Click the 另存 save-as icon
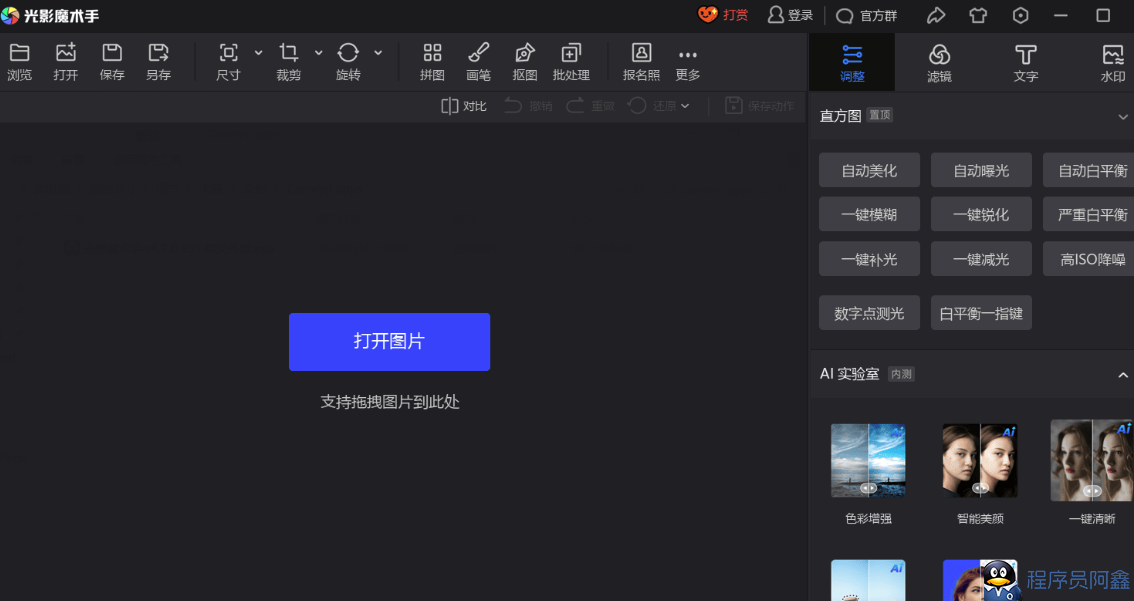This screenshot has height=601, width=1134. (158, 53)
